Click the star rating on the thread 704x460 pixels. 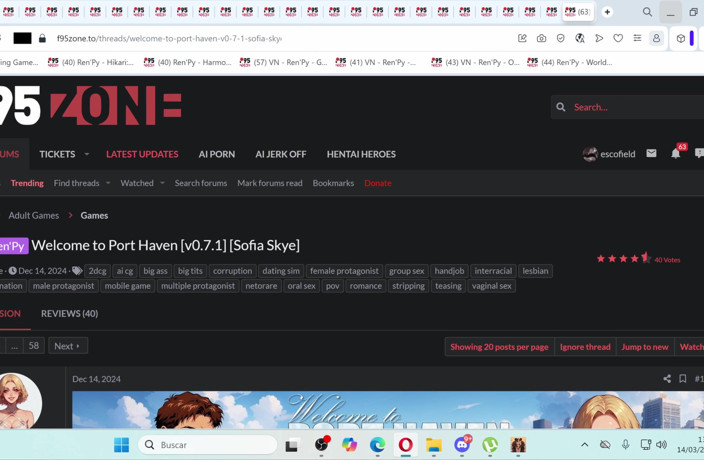coord(623,258)
